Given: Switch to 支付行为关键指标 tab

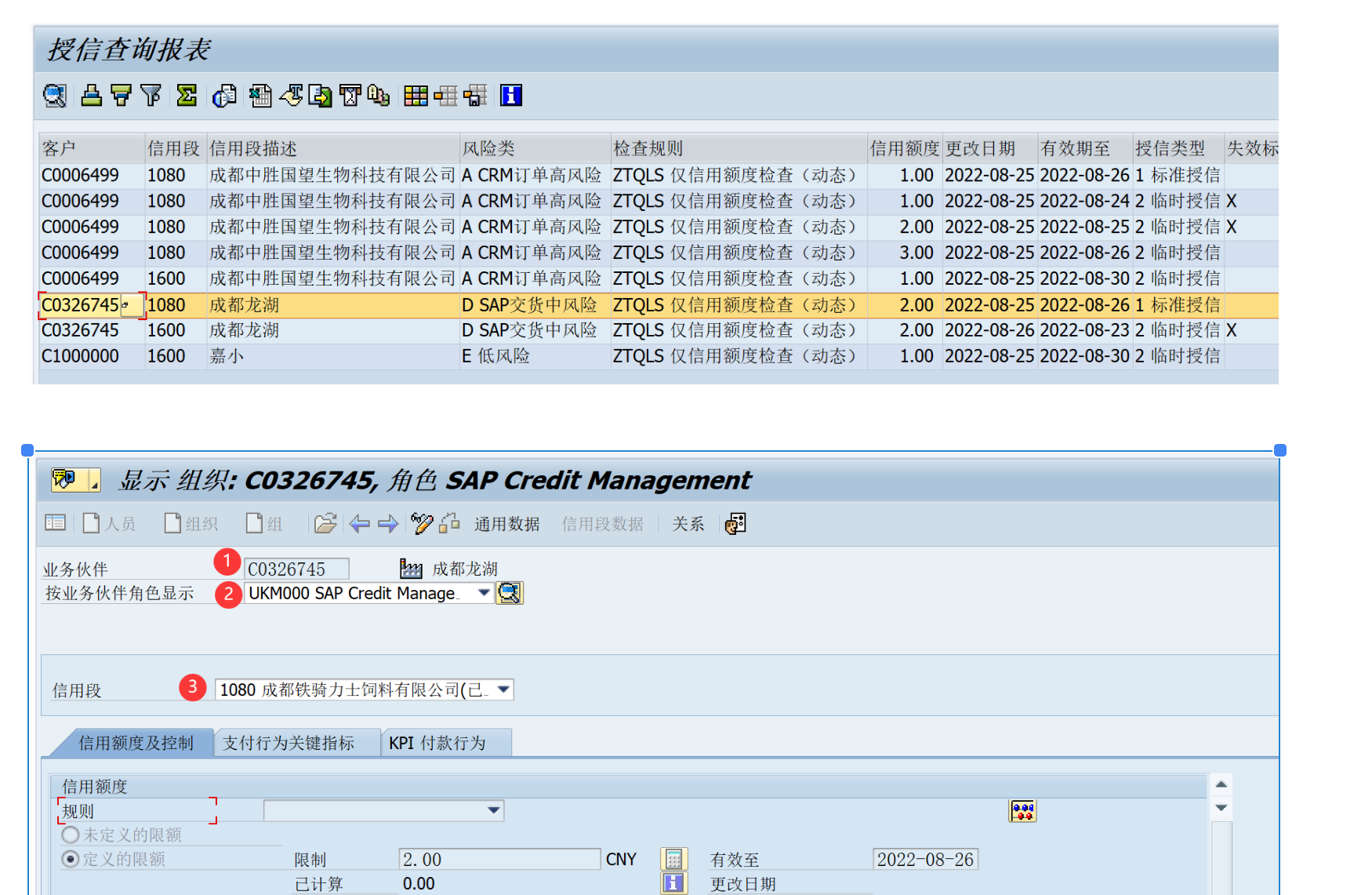Looking at the screenshot, I should pos(289,743).
